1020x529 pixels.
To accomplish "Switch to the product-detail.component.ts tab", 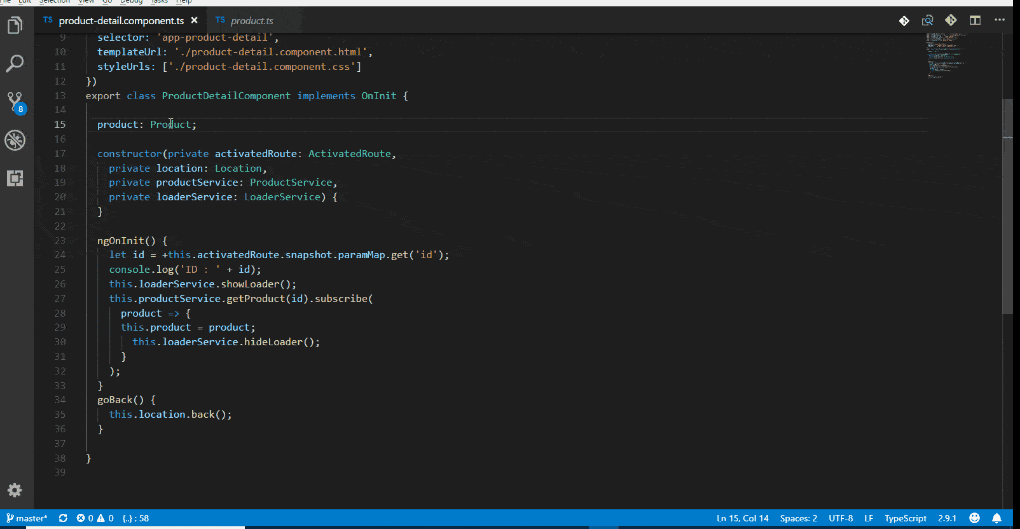I will pyautogui.click(x=121, y=21).
